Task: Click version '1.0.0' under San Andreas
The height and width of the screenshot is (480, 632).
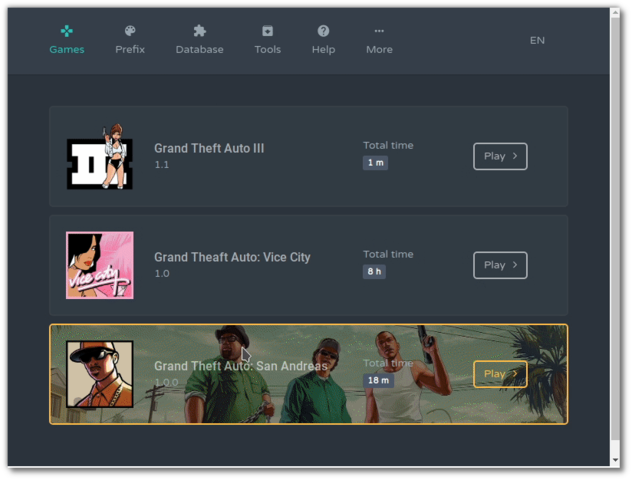Action: (166, 382)
